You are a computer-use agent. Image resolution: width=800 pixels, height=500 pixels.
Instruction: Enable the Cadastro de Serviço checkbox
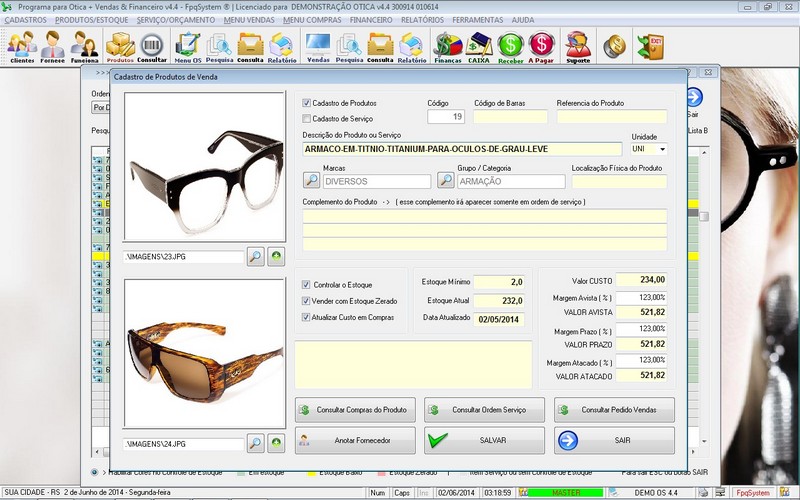pos(307,118)
